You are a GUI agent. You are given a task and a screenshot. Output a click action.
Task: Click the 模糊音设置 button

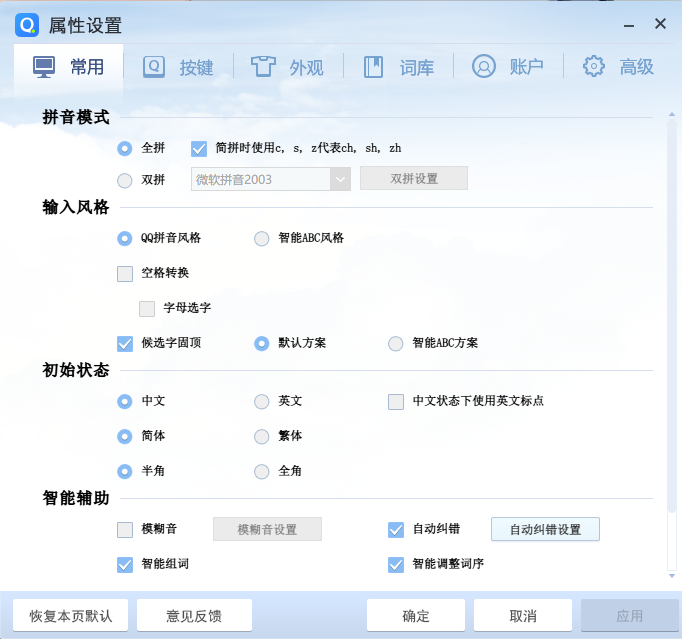pyautogui.click(x=267, y=529)
